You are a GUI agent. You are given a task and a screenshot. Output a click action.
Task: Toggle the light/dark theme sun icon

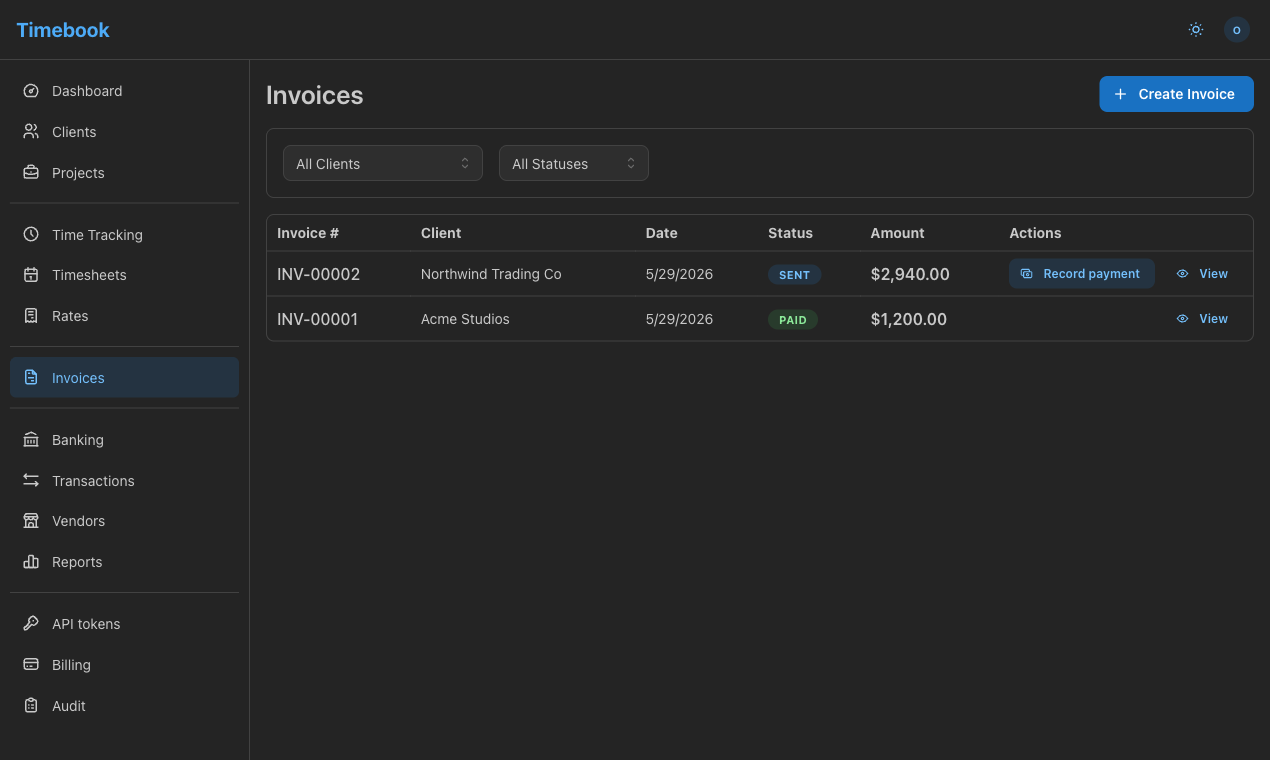click(1196, 30)
